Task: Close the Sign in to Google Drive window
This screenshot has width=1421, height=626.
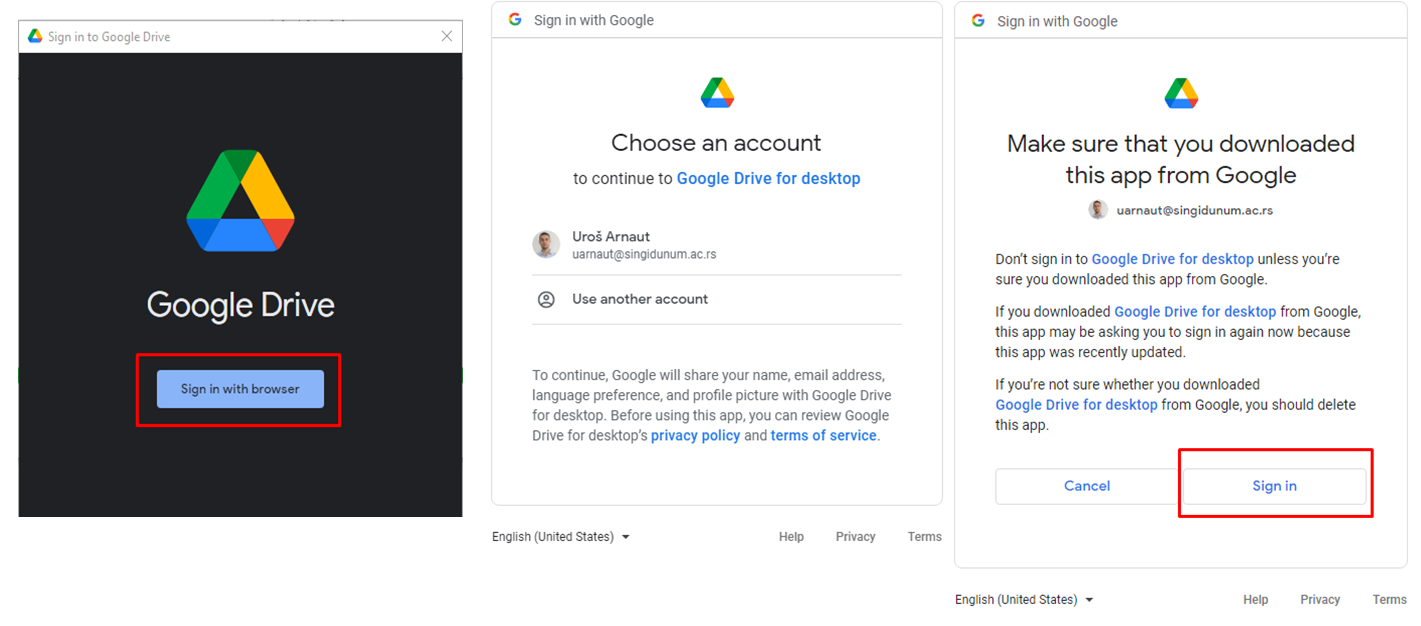Action: tap(447, 36)
